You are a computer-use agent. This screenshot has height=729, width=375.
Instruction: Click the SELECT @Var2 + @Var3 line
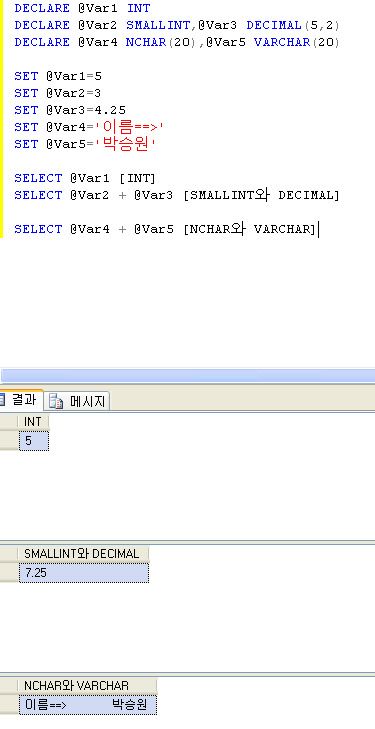point(177,195)
